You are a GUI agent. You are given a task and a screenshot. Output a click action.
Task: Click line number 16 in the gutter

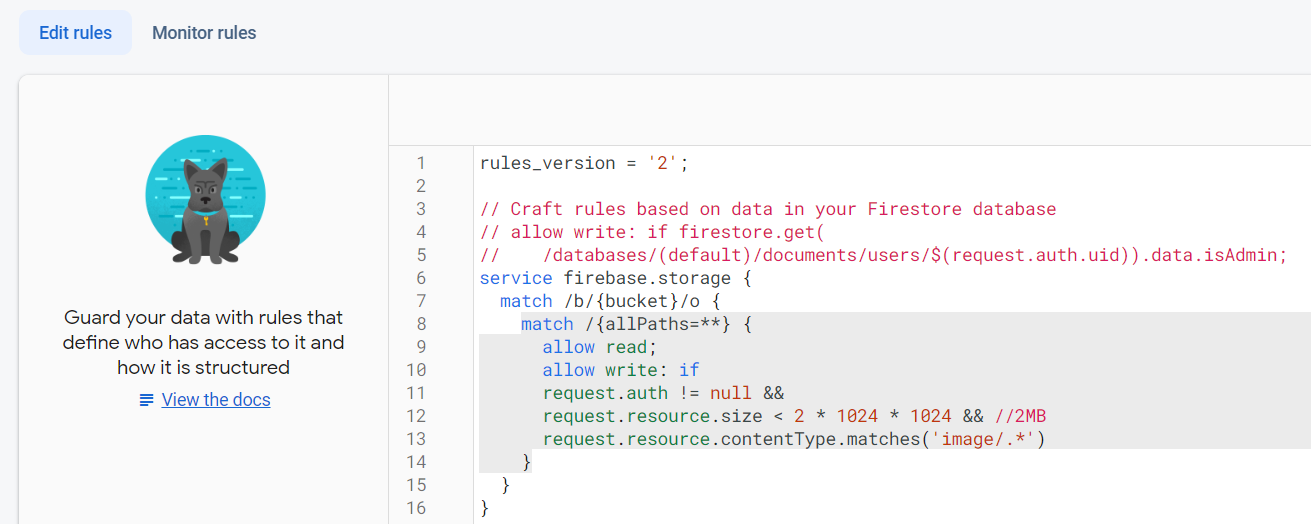416,508
